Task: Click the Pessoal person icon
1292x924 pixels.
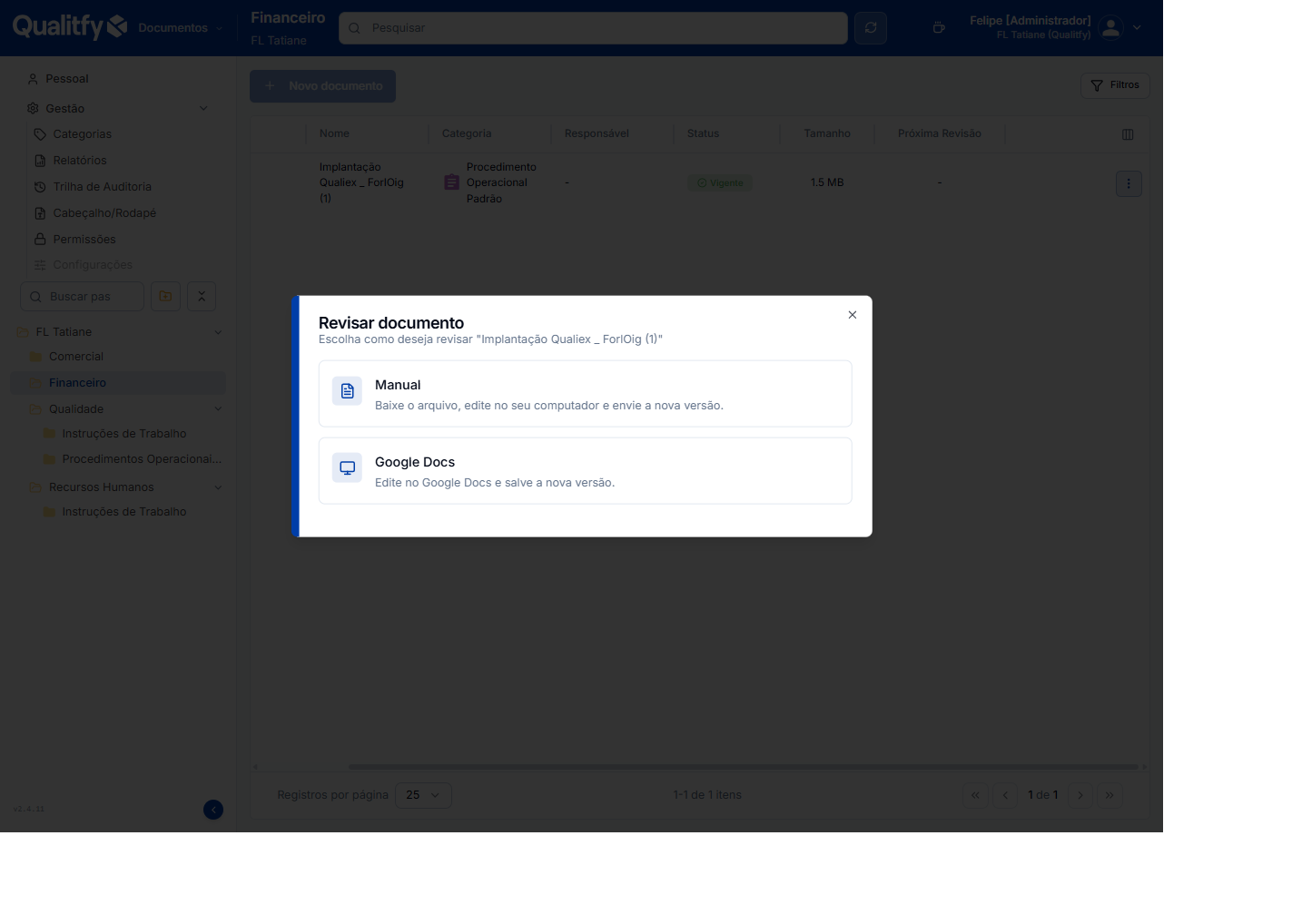Action: point(33,79)
